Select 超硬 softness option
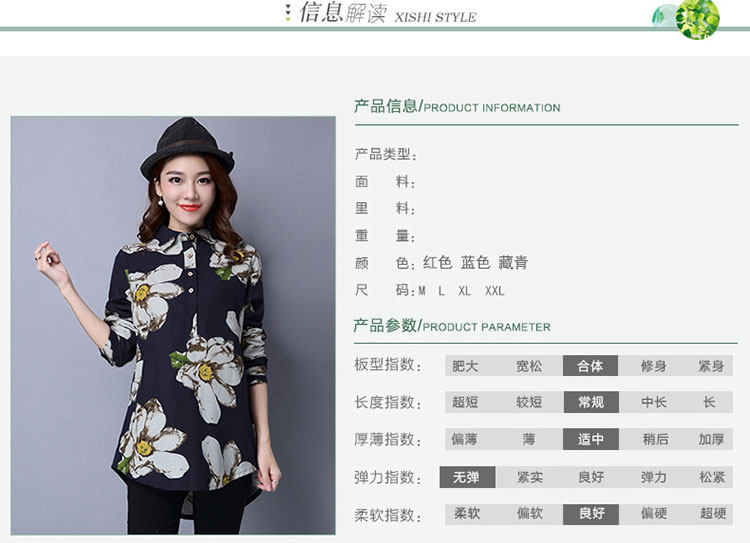This screenshot has height=543, width=750. point(713,514)
